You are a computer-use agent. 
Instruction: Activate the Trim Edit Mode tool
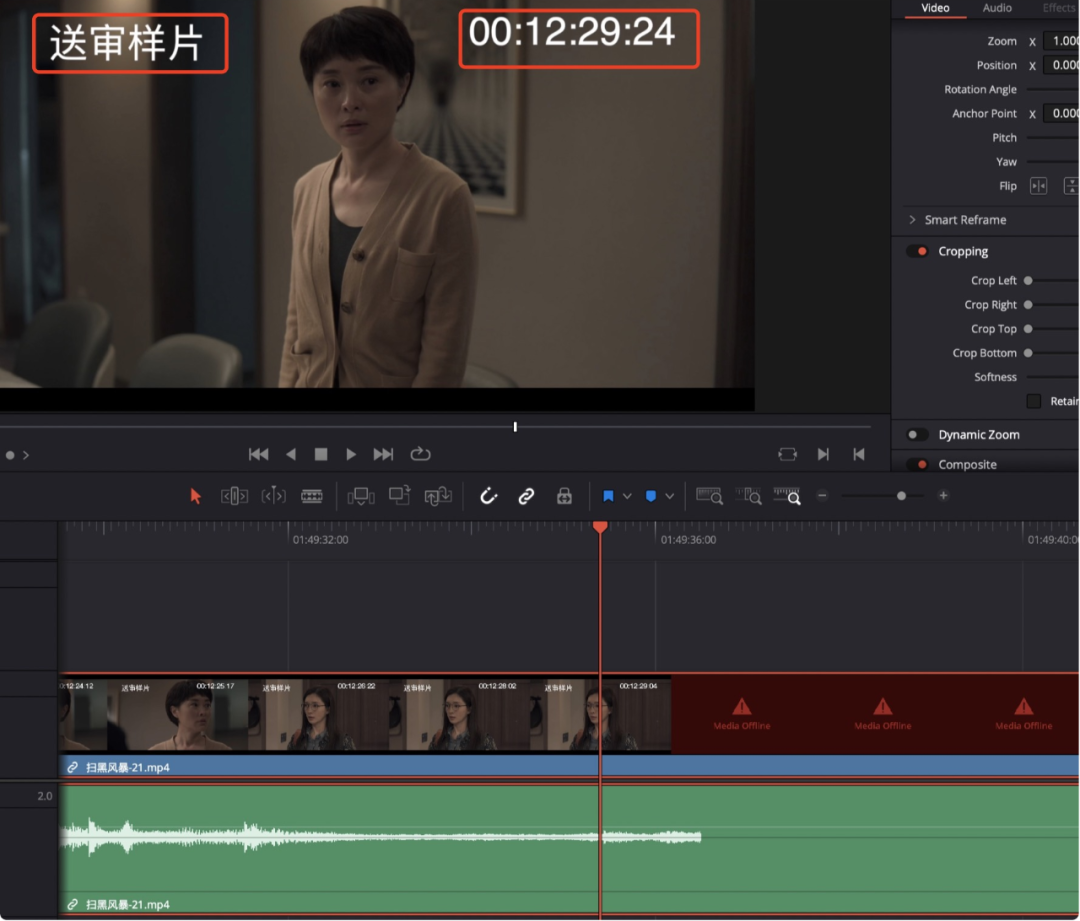pyautogui.click(x=234, y=496)
